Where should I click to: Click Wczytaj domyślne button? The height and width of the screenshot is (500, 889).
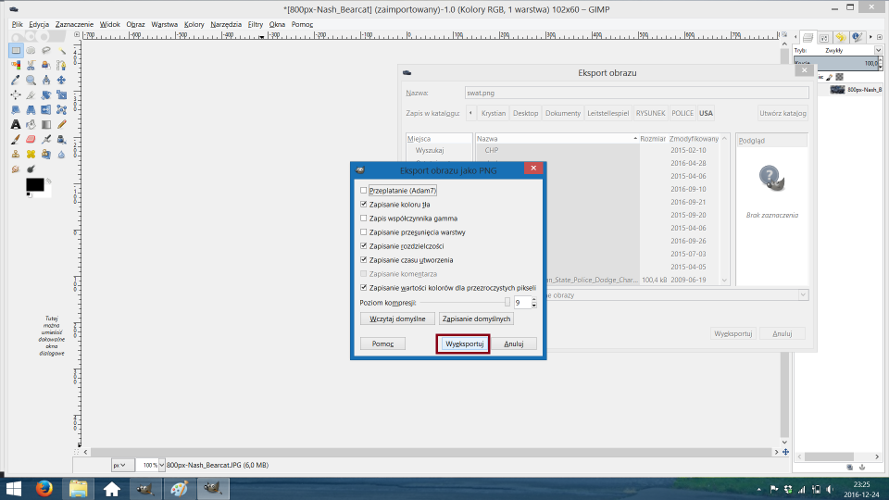397,319
